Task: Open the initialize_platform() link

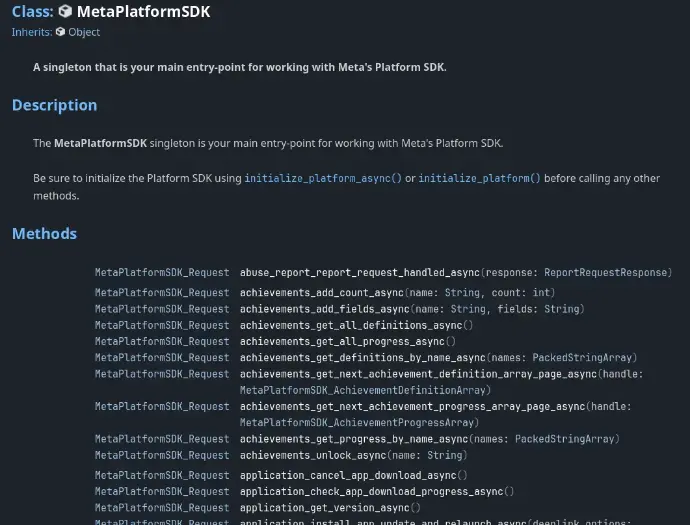Action: (479, 178)
